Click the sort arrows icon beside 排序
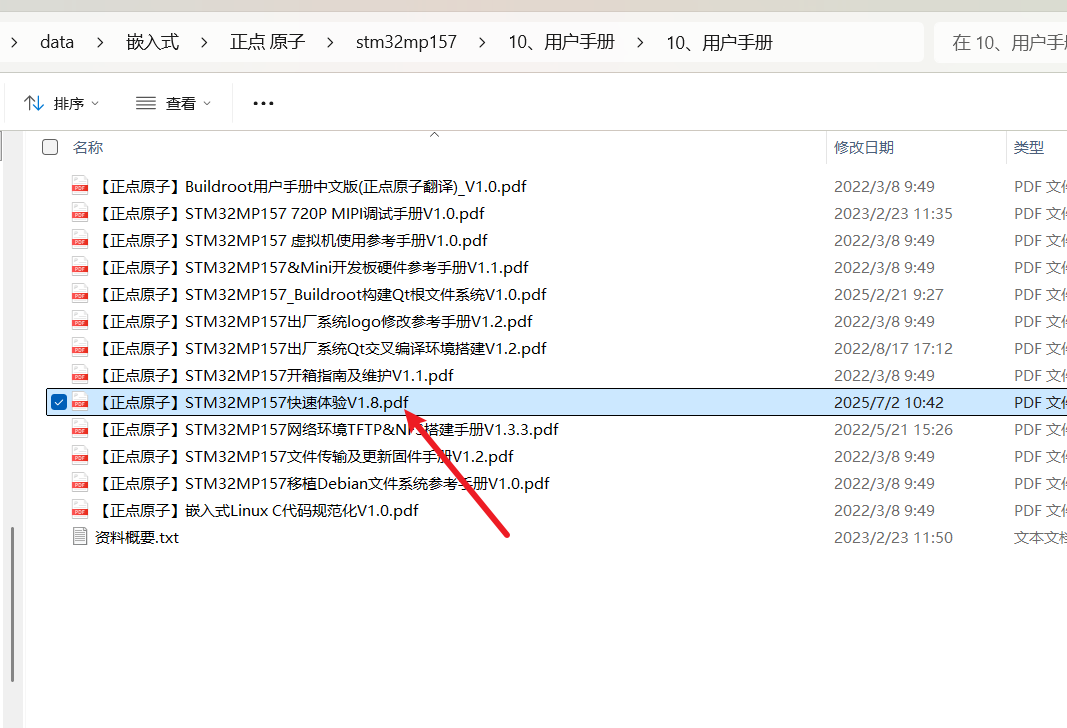1067x728 pixels. 34,103
